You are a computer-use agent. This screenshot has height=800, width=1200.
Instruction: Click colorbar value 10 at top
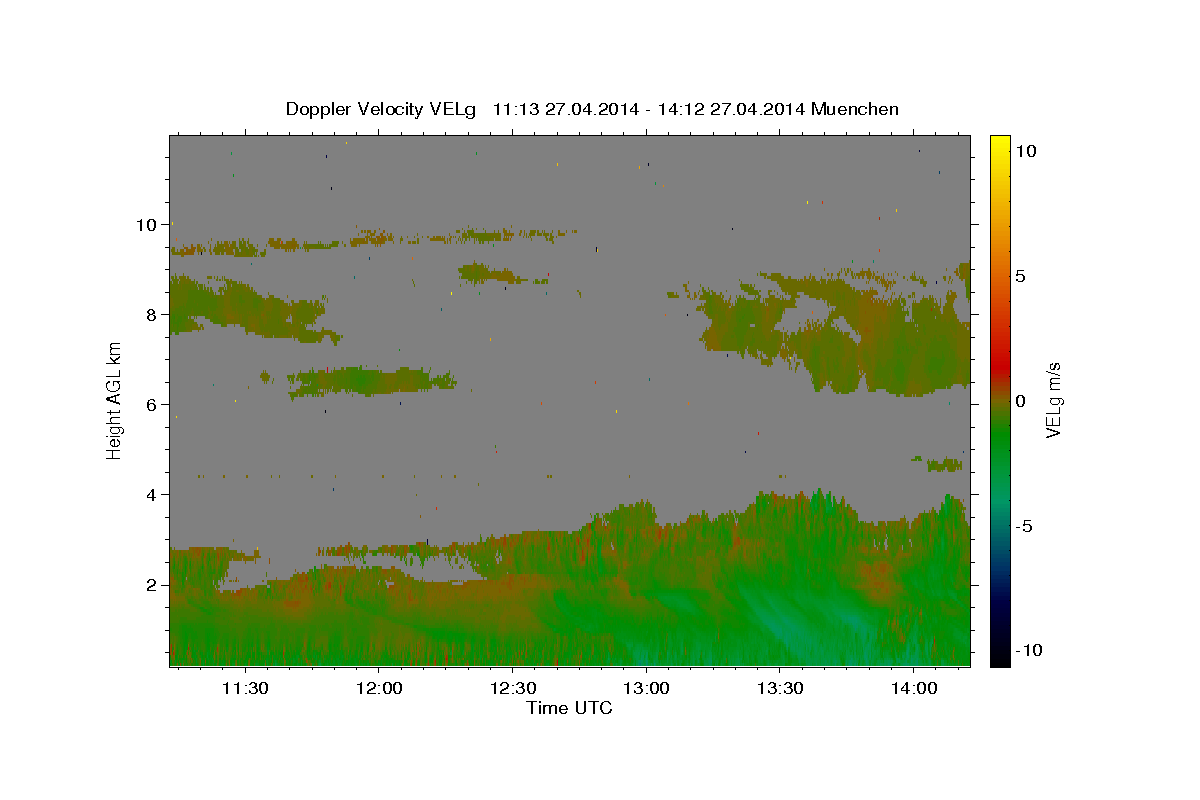pyautogui.click(x=1026, y=150)
